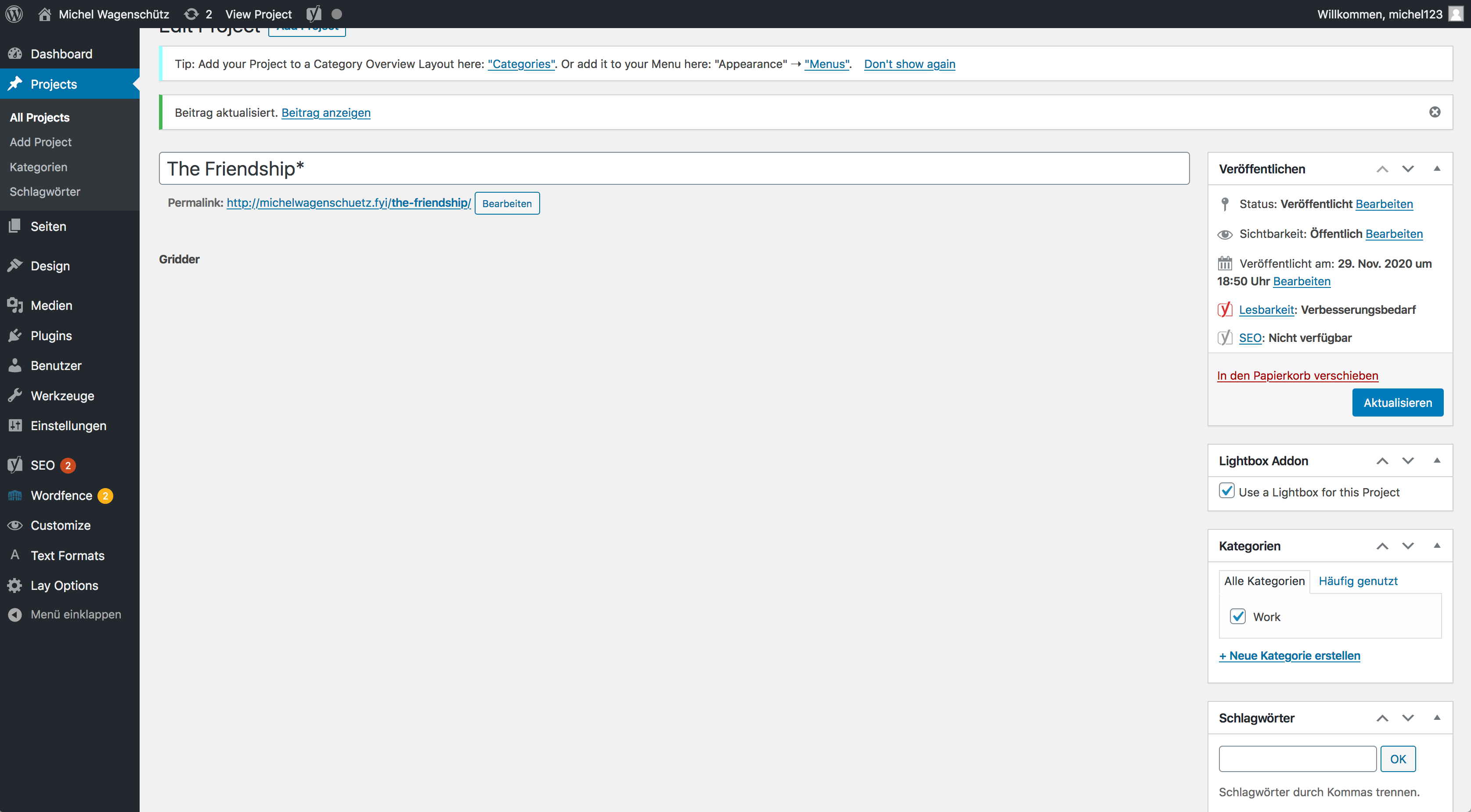Click 'In den Papierkorb verschieben' link
This screenshot has height=812, width=1471.
(1297, 375)
